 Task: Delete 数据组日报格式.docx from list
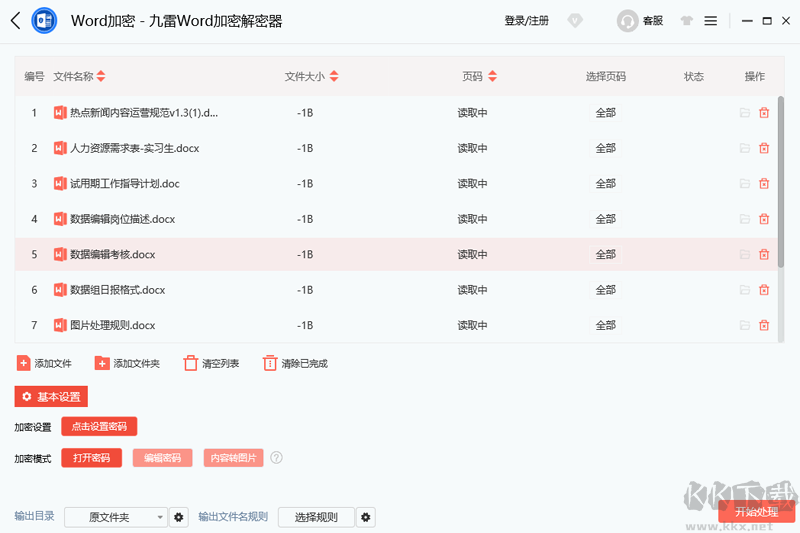(x=764, y=290)
